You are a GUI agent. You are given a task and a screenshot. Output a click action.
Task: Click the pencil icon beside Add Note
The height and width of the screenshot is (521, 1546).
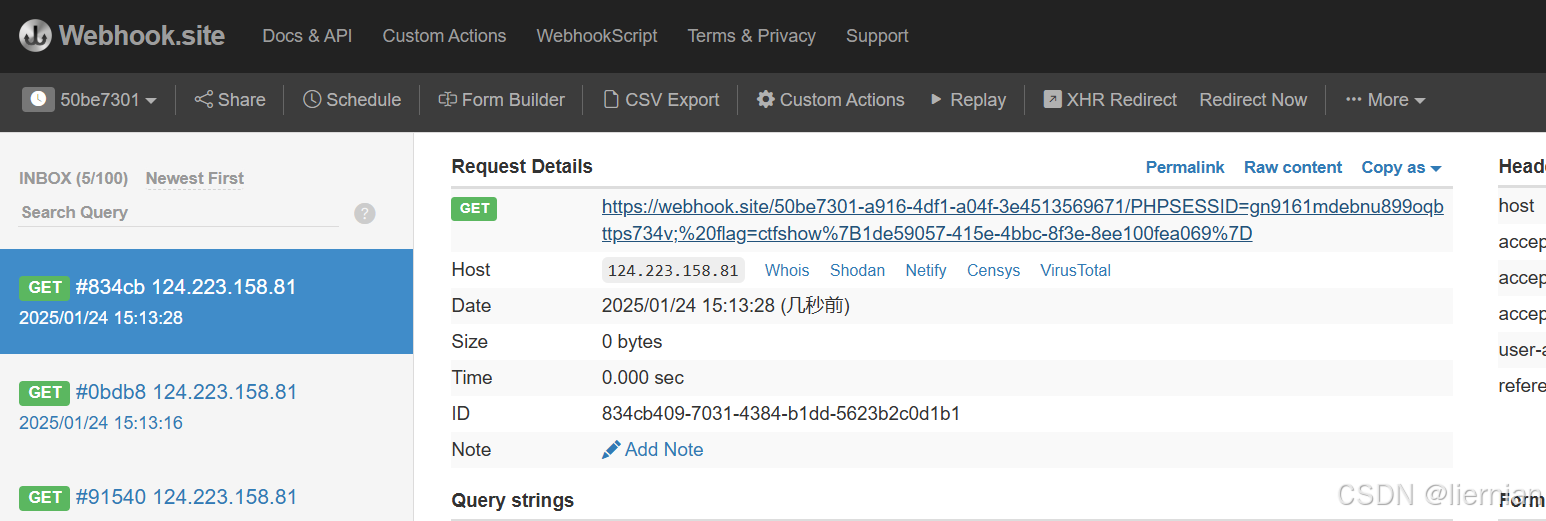click(611, 450)
